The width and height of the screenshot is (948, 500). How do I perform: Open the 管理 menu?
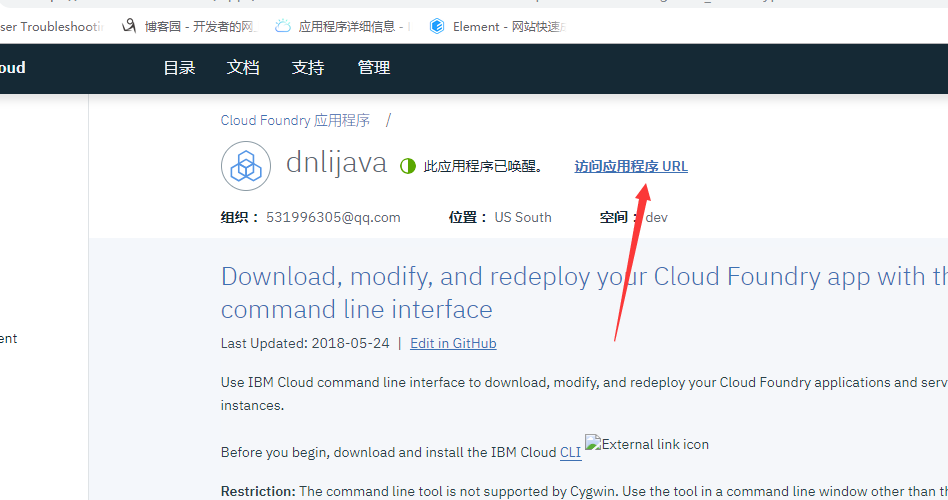374,68
